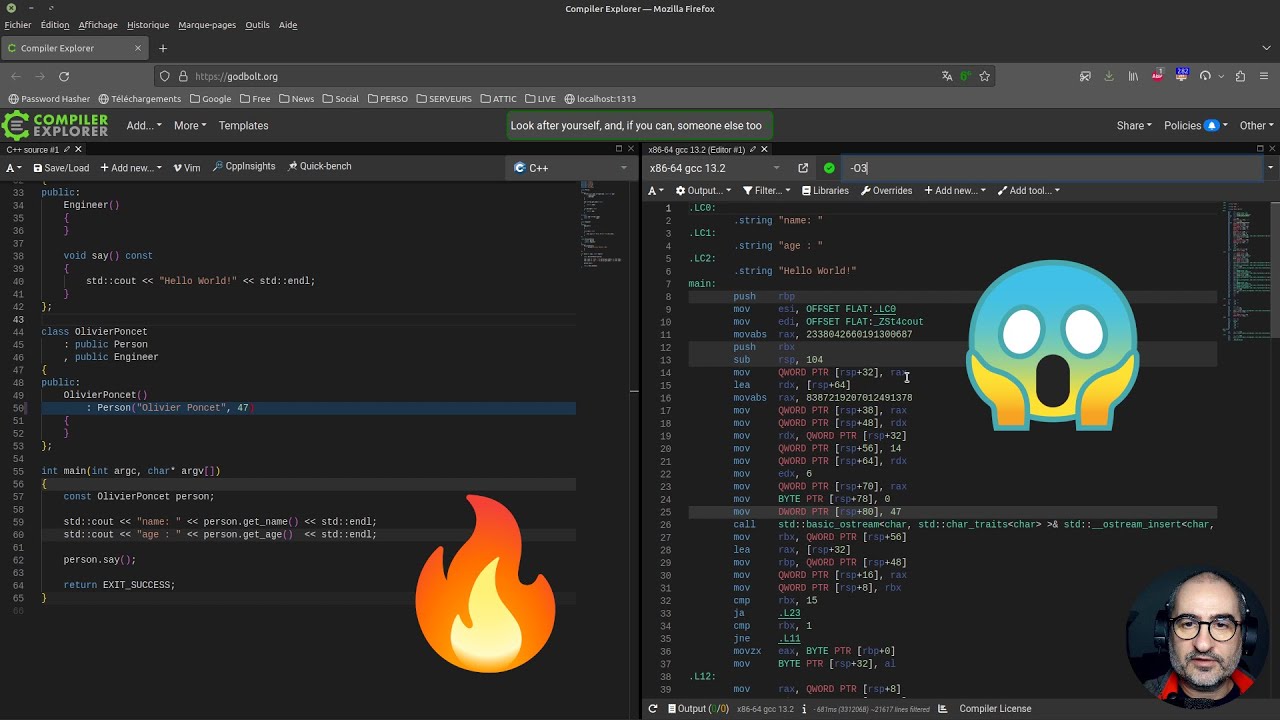Select the x86-64 gcc 13.2 (Editor #1) tab
Viewport: 1280px width, 720px height.
(696, 149)
